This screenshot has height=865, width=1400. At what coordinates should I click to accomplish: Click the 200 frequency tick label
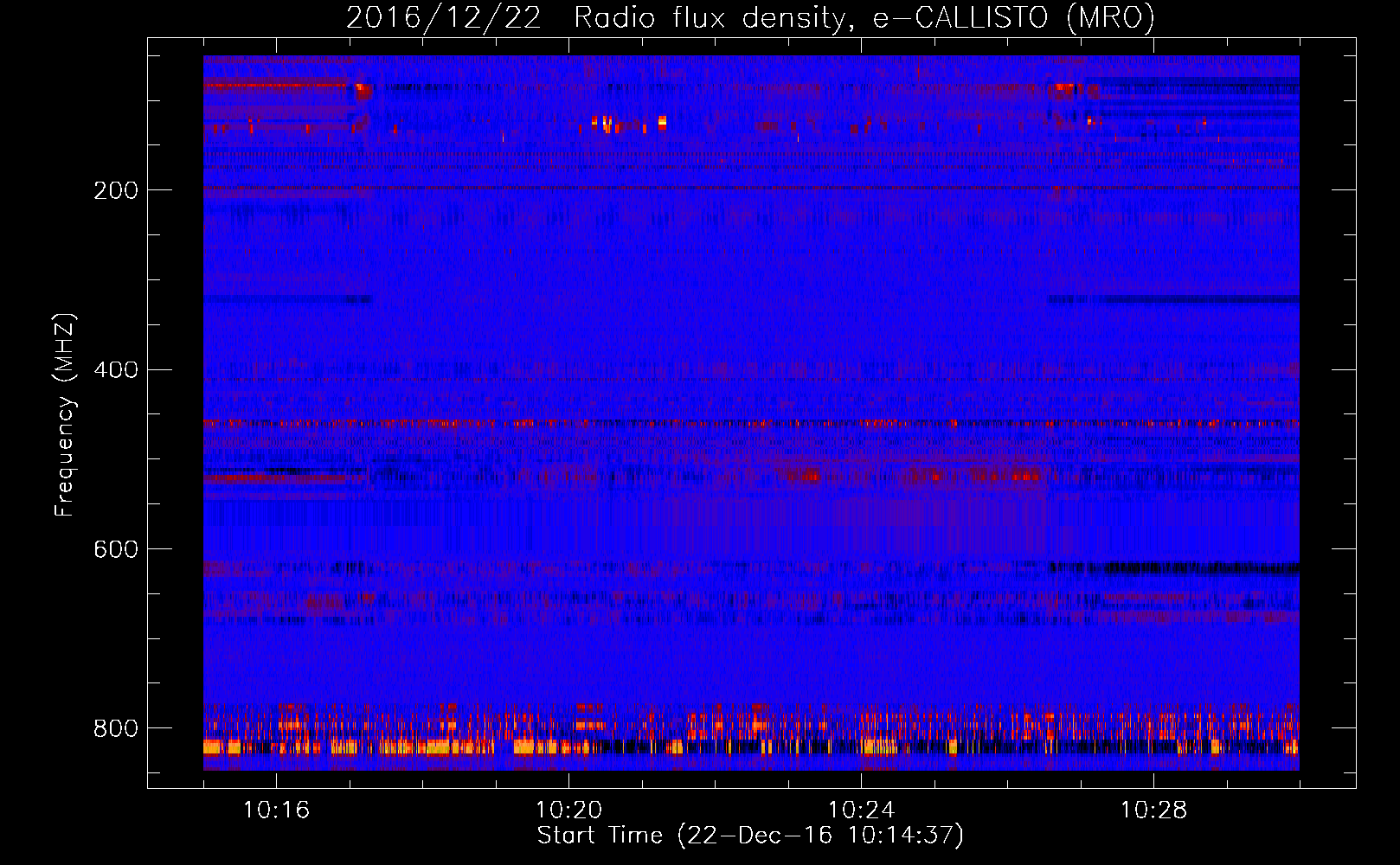pos(116,190)
